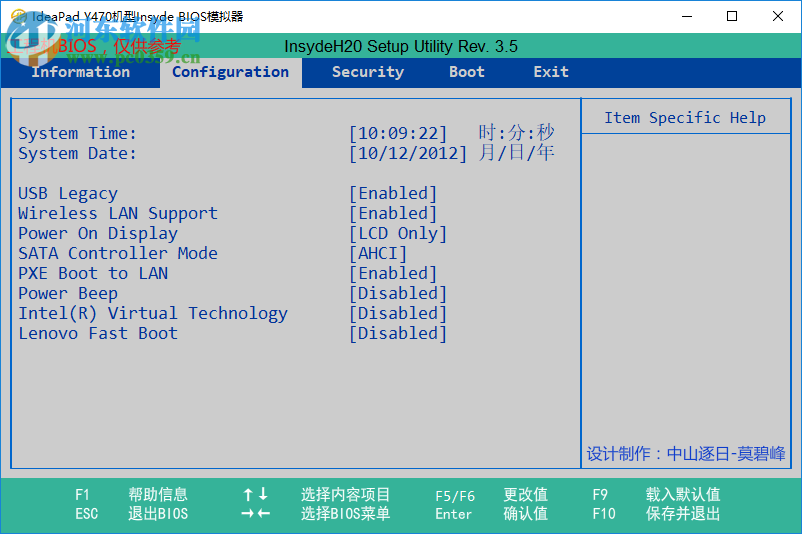The image size is (802, 534).
Task: Click the 时:分:秒 time format note
Action: 516,133
